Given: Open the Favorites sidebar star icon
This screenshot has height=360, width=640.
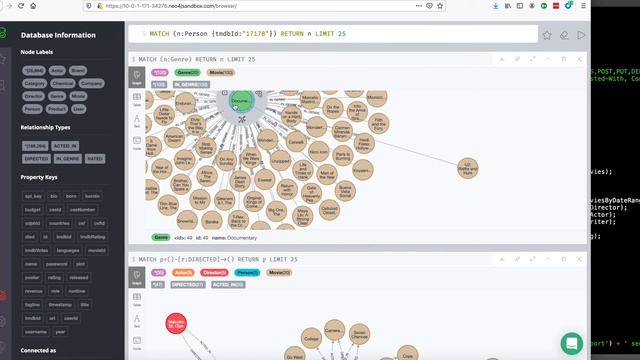Looking at the screenshot, I should pyautogui.click(x=3, y=60).
